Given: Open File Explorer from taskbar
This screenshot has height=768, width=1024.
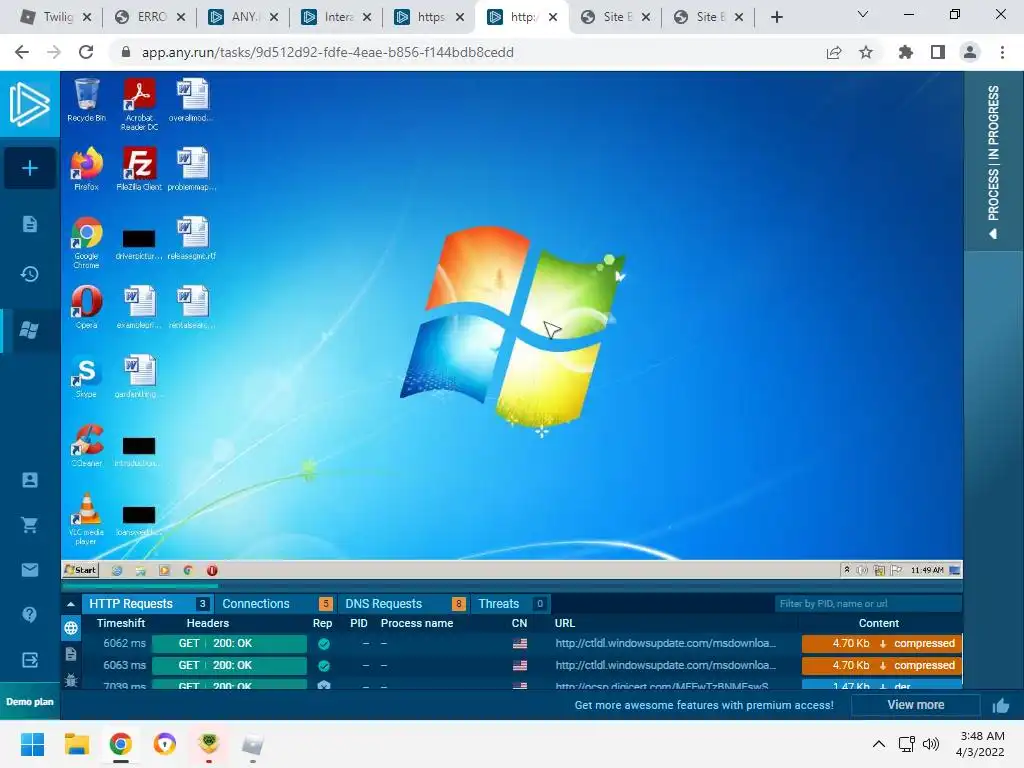Looking at the screenshot, I should coord(76,744).
